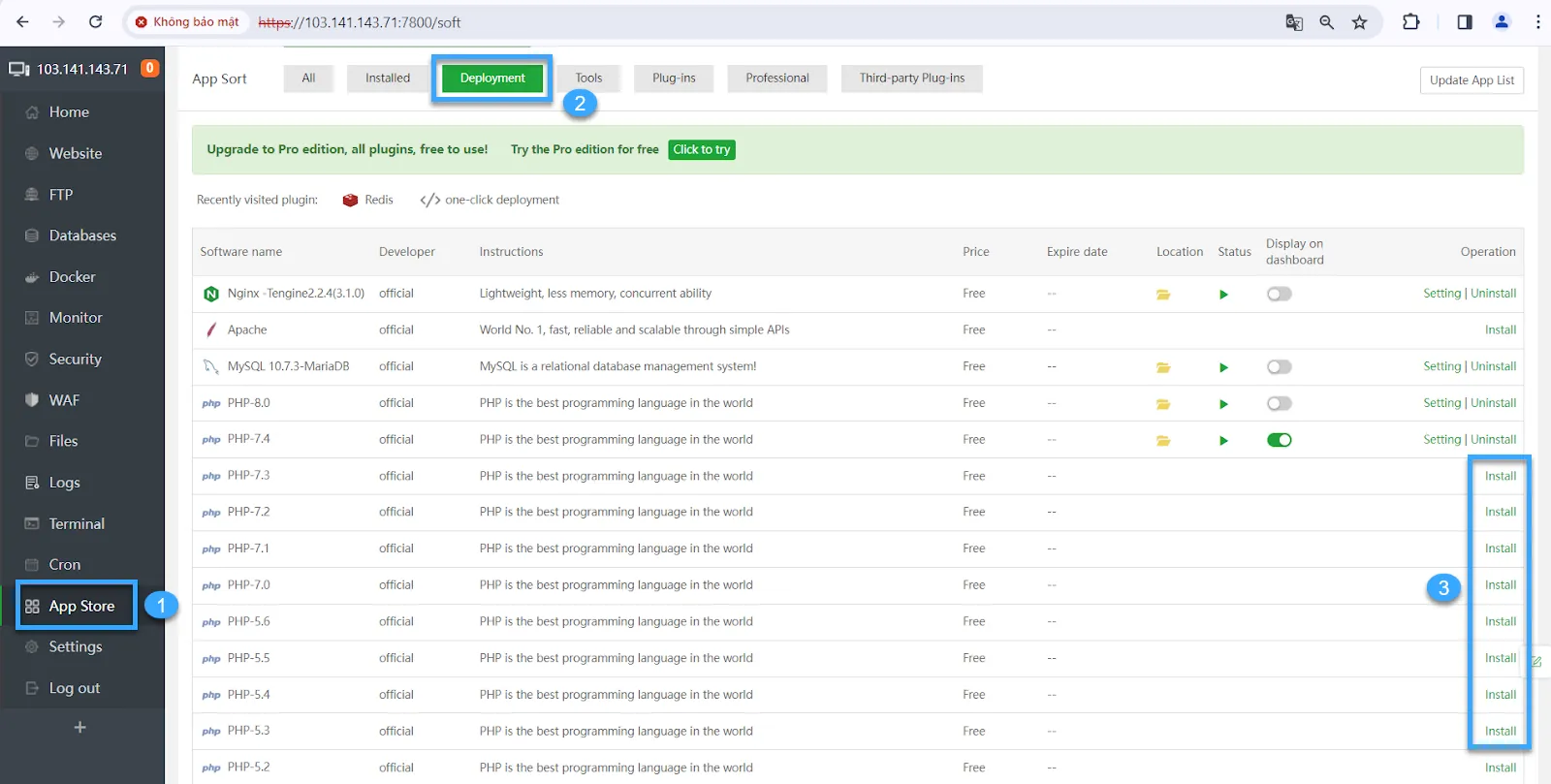
Task: Open the Third-party Plug-ins tab
Action: coord(912,78)
